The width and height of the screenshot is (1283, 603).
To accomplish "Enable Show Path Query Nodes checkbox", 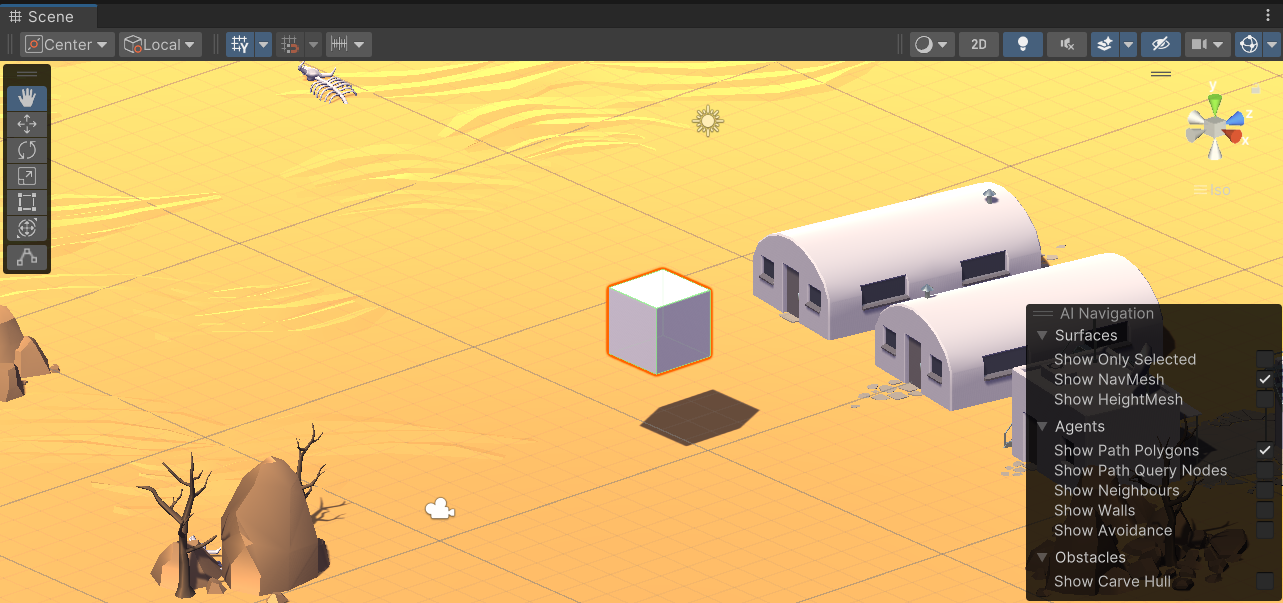I will [x=1266, y=470].
